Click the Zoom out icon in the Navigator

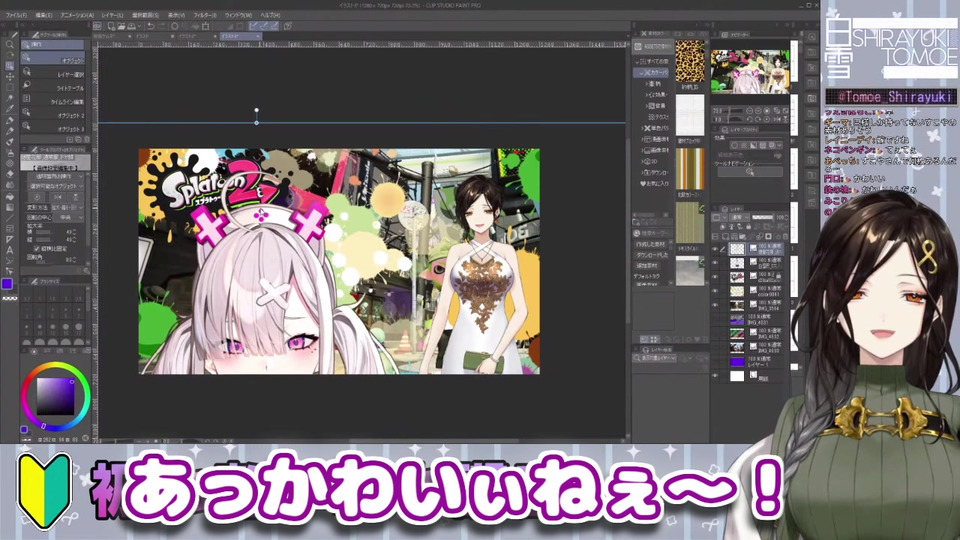749,111
